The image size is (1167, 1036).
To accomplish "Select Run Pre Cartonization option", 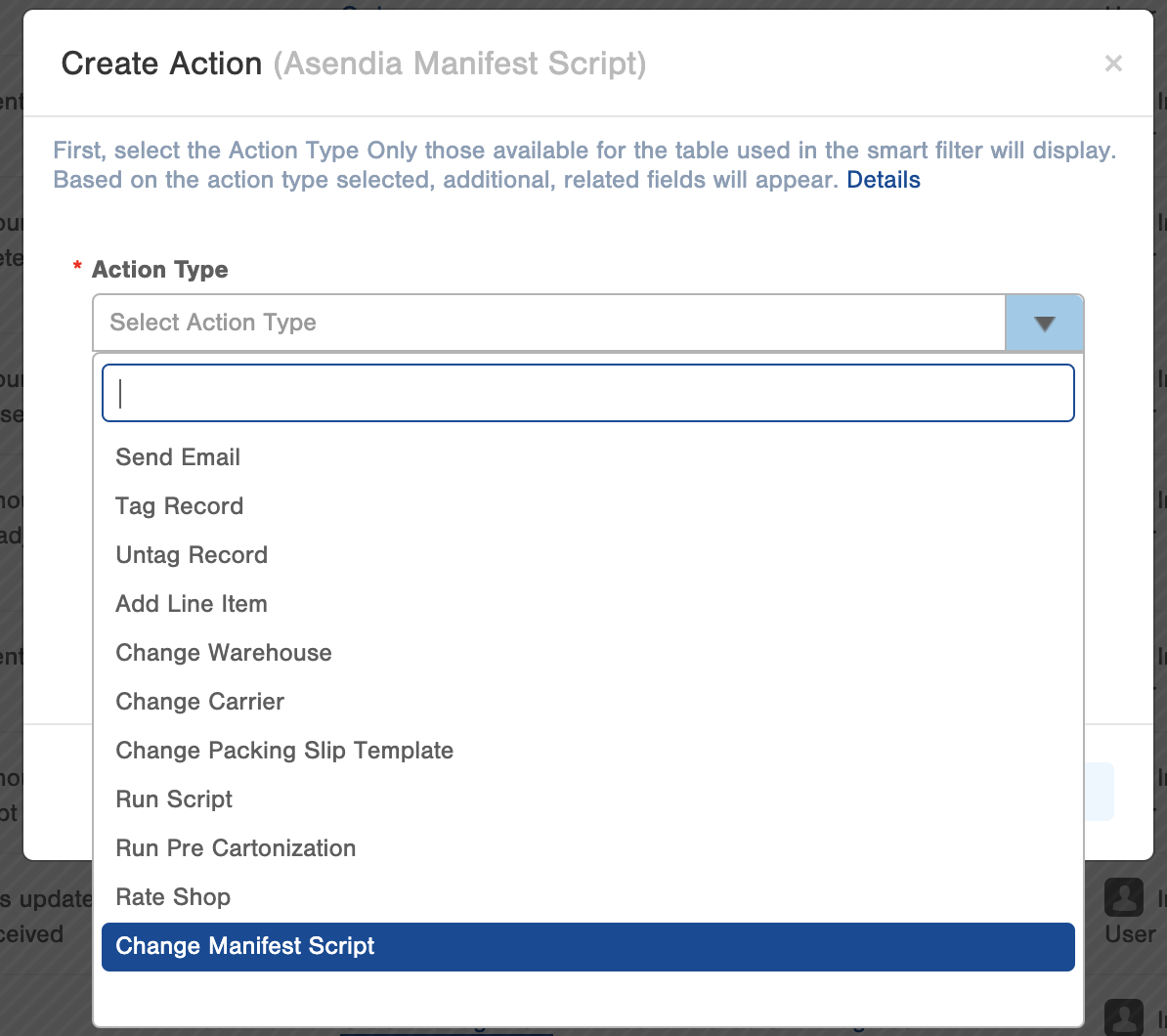I will 588,848.
